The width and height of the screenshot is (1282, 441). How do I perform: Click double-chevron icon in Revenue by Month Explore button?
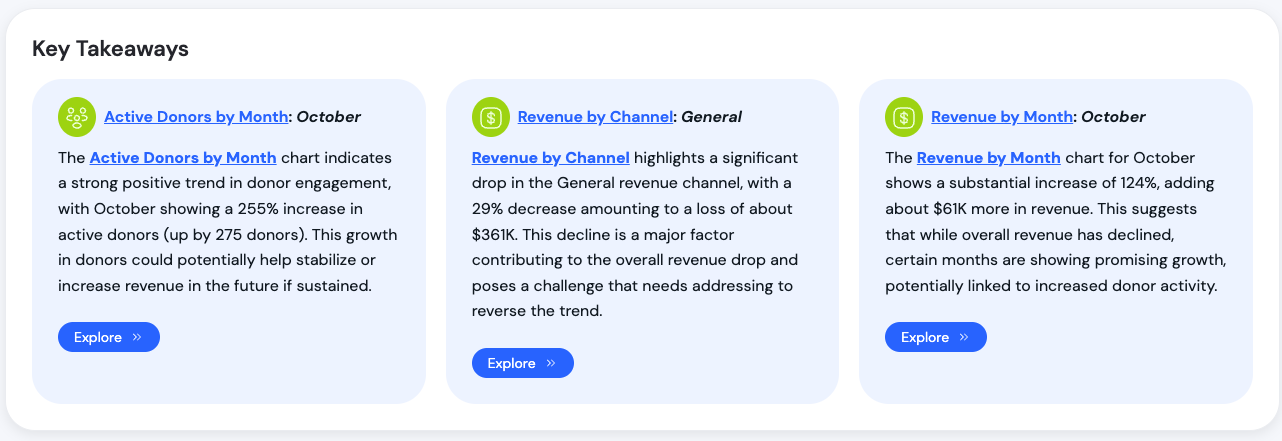click(x=964, y=338)
